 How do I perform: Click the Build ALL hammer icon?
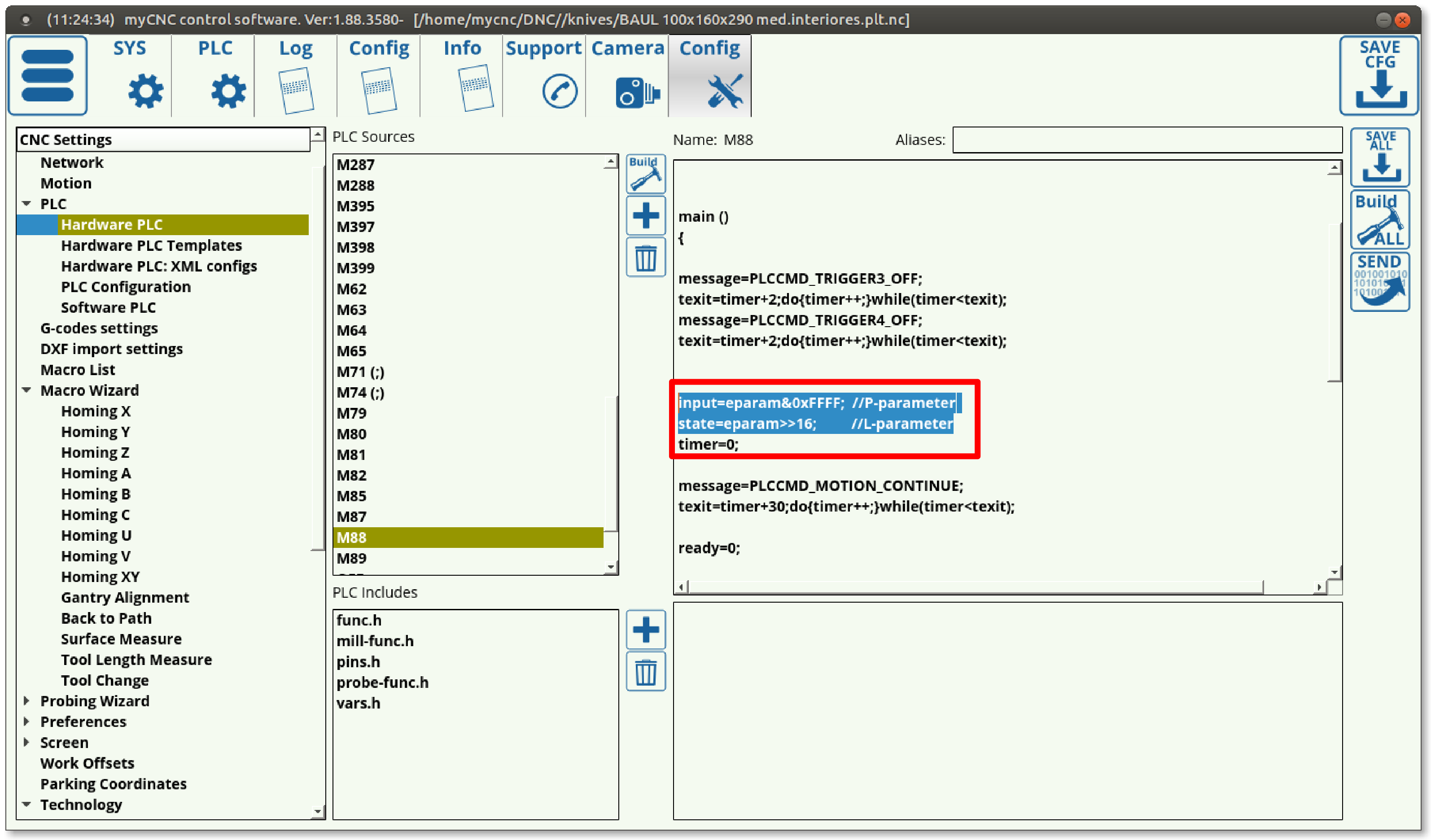(x=1380, y=220)
